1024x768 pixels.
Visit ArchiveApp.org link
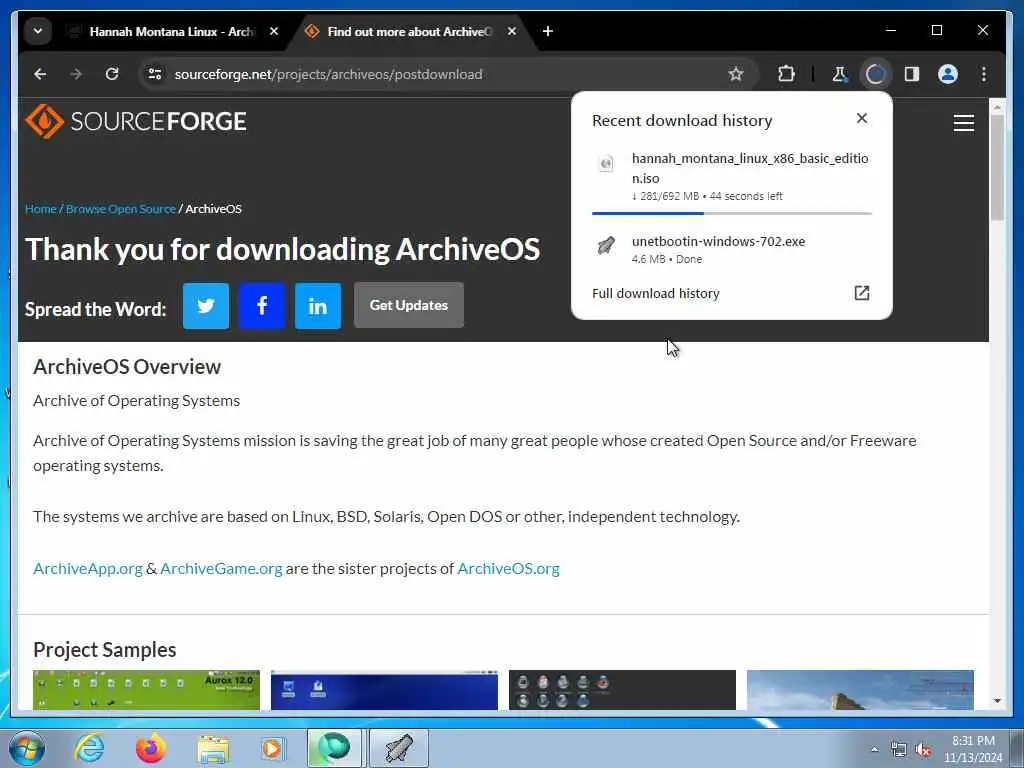click(88, 569)
